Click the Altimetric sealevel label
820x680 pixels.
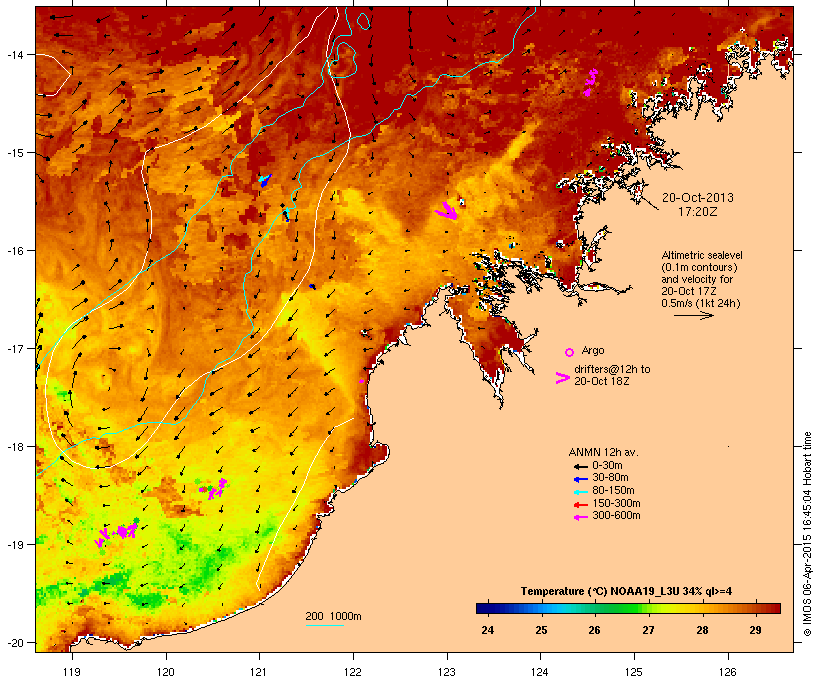702,255
